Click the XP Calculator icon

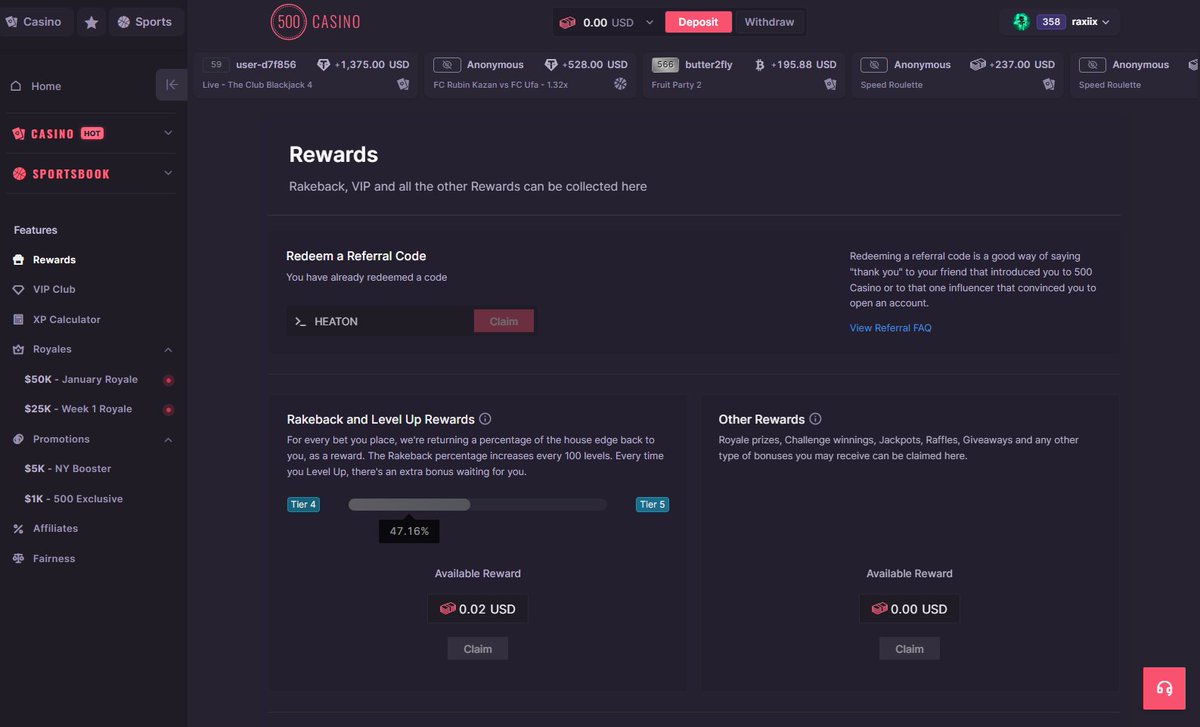pyautogui.click(x=18, y=319)
